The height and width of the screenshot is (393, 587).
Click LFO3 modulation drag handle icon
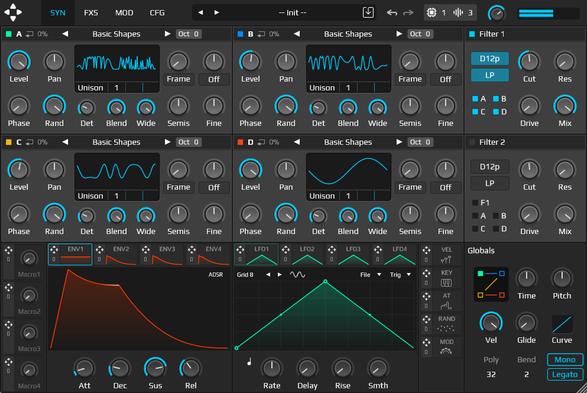(331, 250)
